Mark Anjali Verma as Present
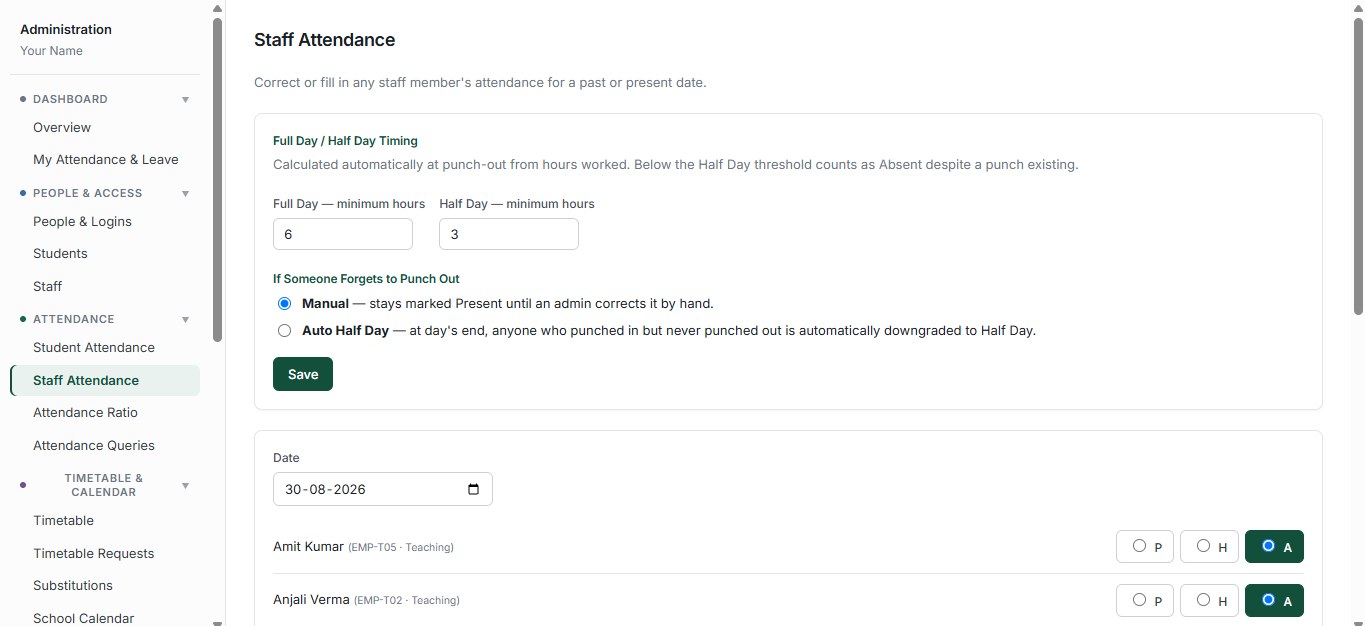Viewport: 1365px width, 626px height. [1145, 601]
